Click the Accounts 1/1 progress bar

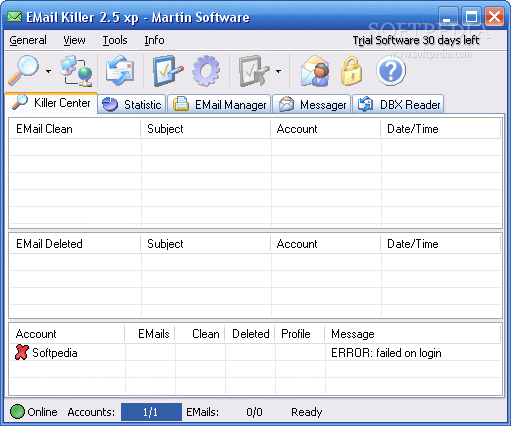pyautogui.click(x=151, y=412)
